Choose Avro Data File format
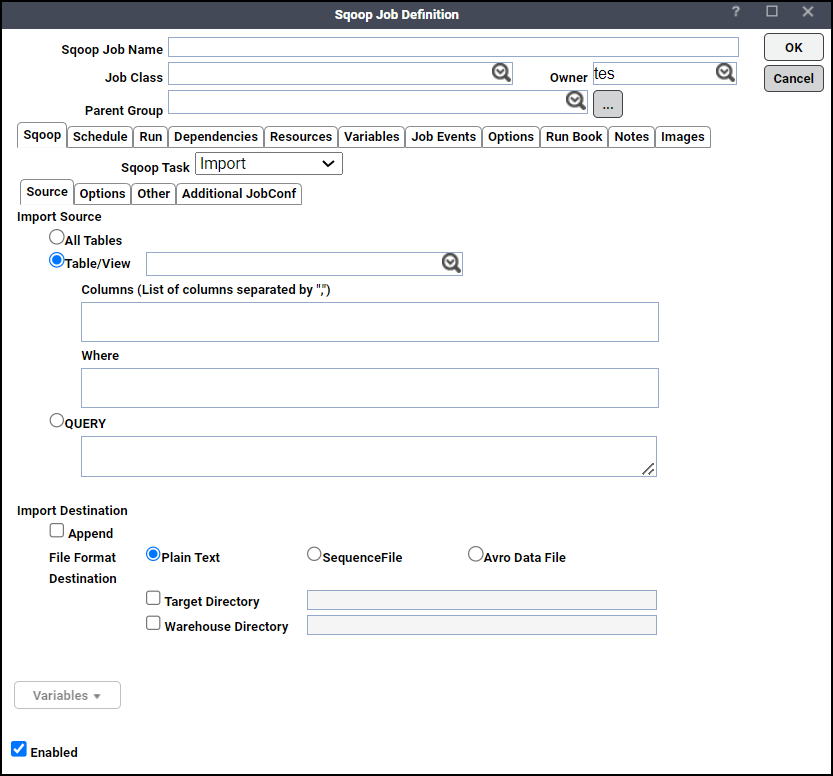 475,555
